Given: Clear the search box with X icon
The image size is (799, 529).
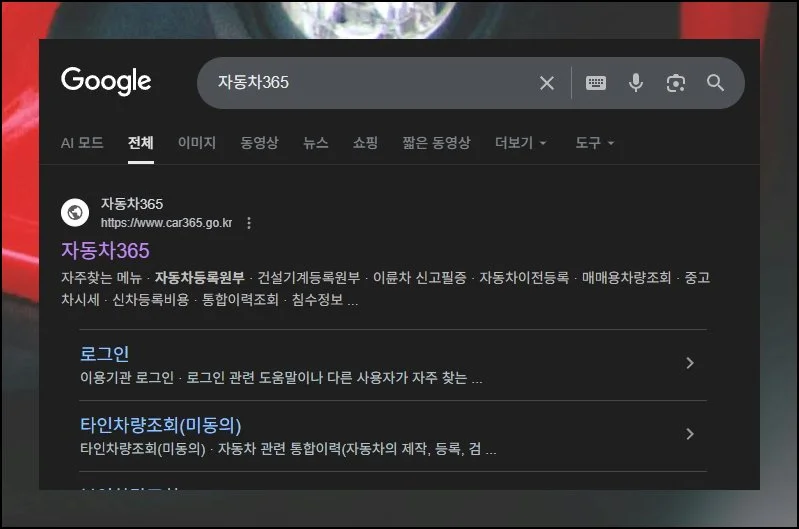Looking at the screenshot, I should coord(547,83).
